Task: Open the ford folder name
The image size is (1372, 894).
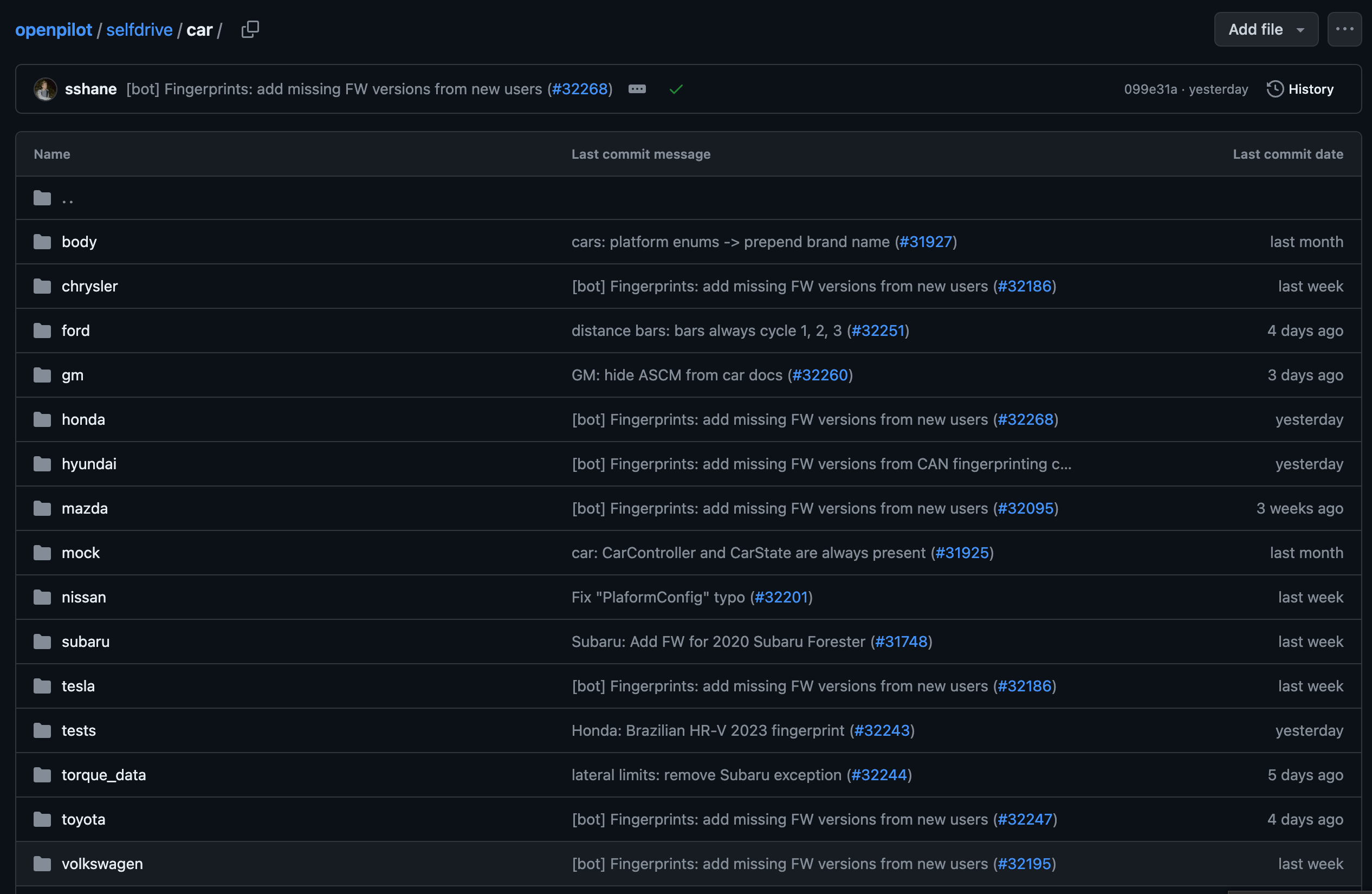Action: coord(75,331)
